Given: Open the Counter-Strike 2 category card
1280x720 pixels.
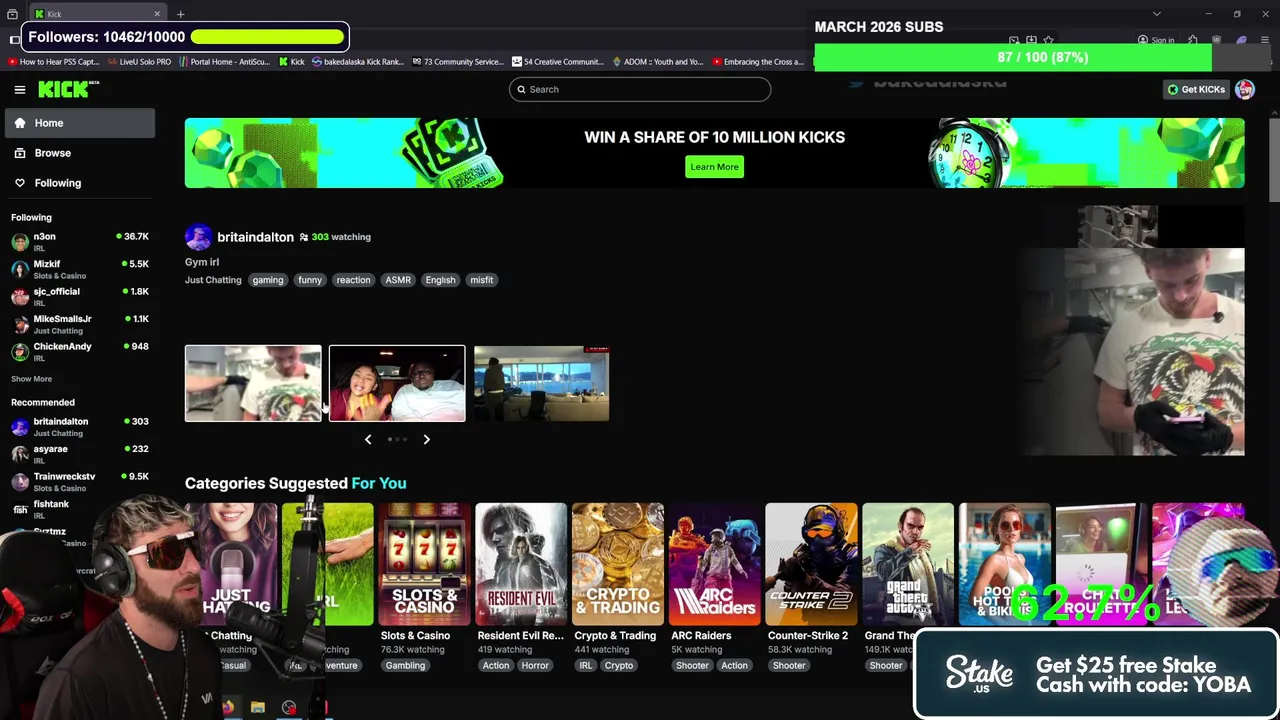Looking at the screenshot, I should coord(811,564).
